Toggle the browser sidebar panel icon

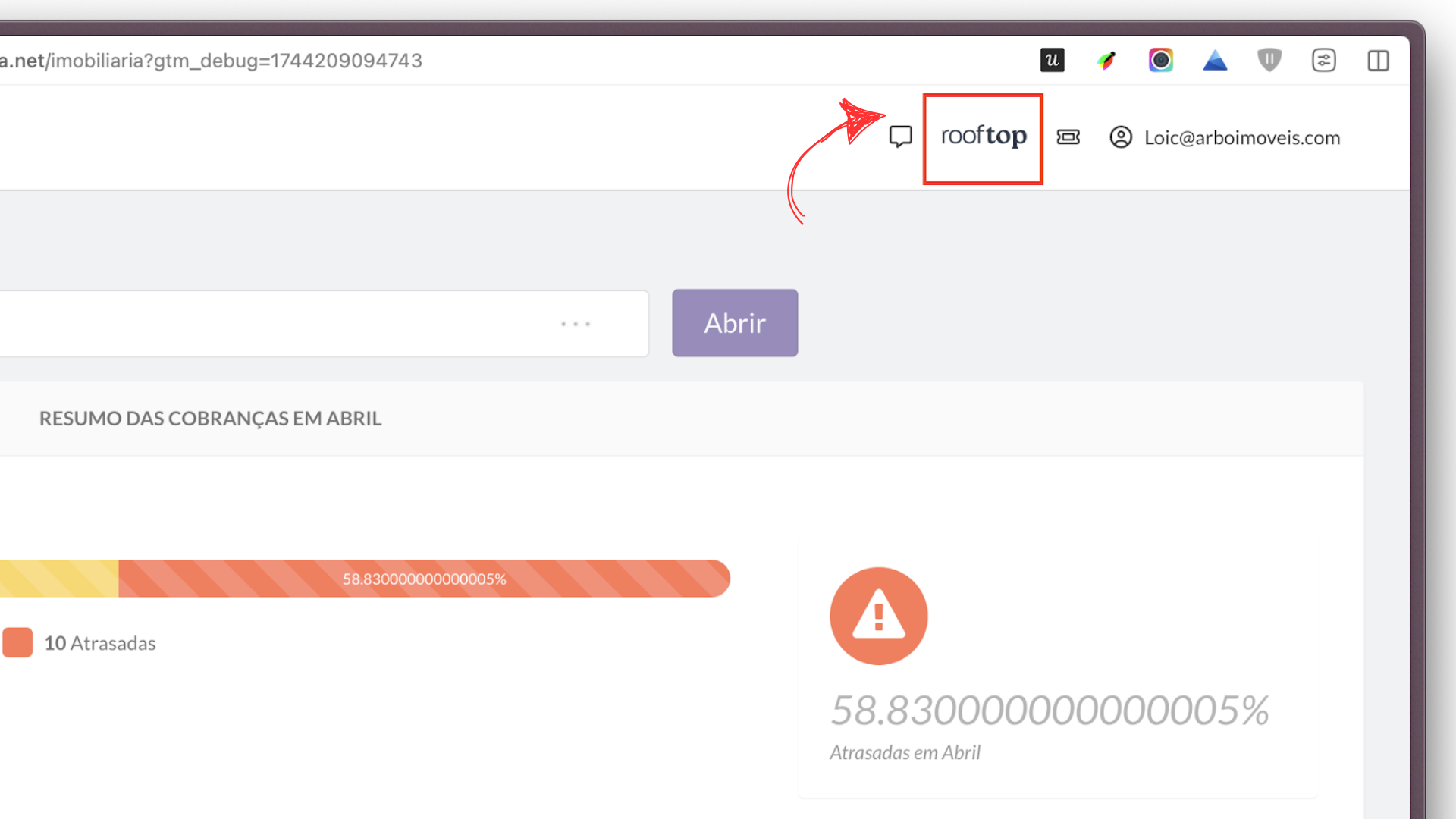(x=1378, y=61)
